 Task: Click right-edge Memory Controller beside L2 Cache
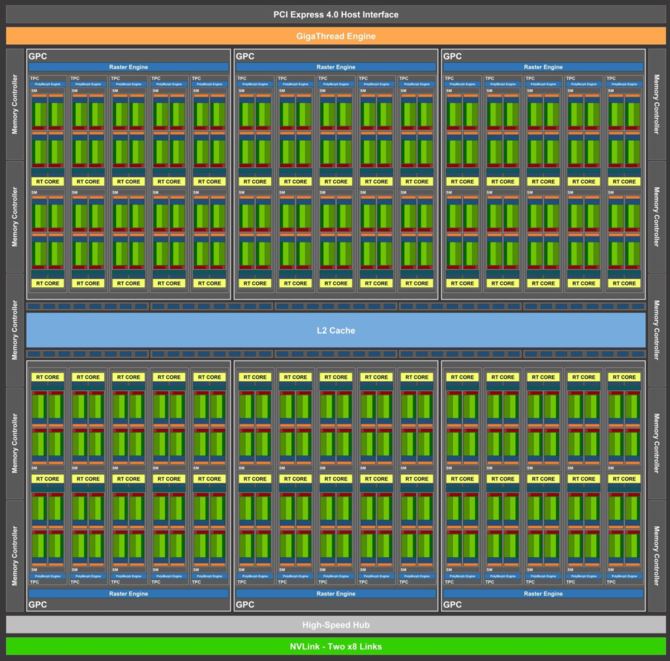tap(656, 330)
